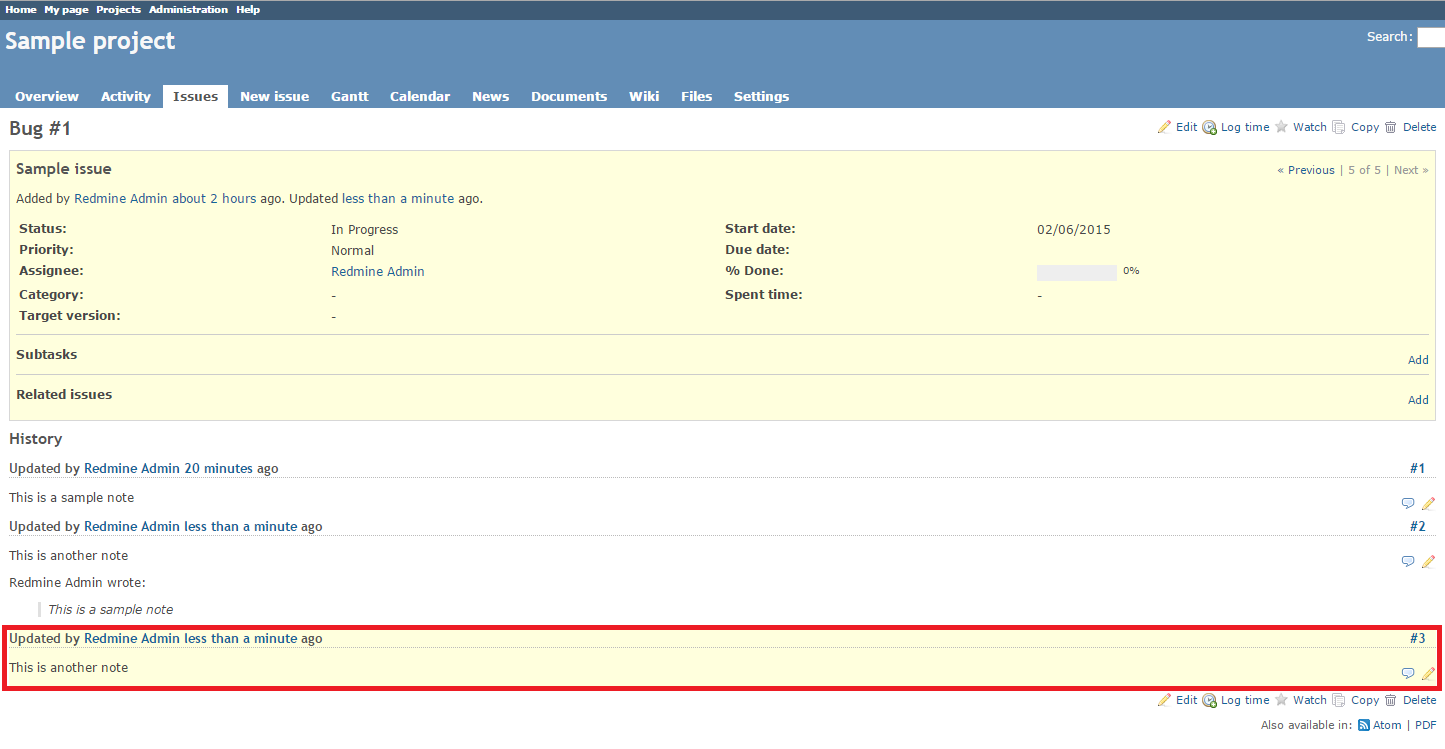Open My page from the top menu
This screenshot has width=1445, height=749.
pos(66,9)
